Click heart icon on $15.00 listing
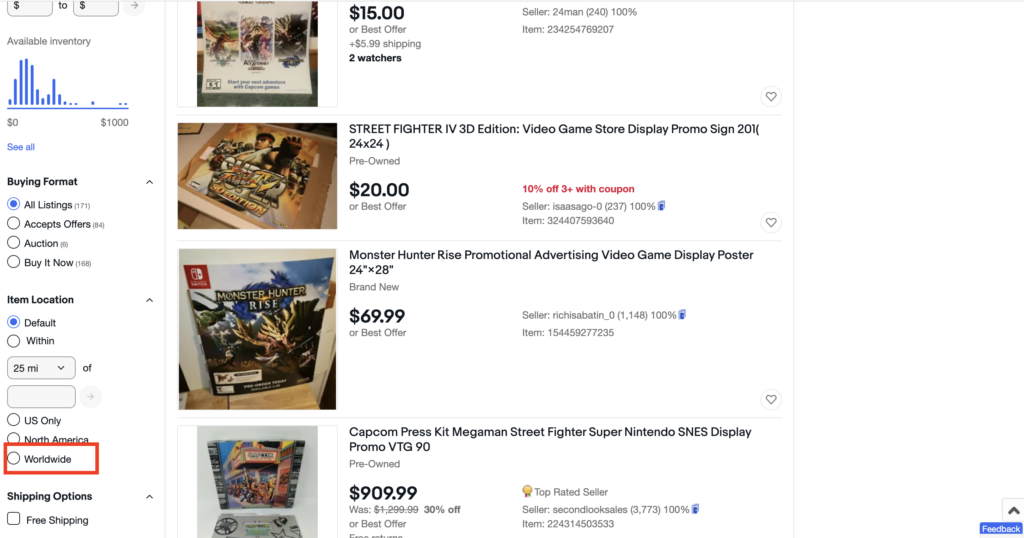This screenshot has height=538, width=1024. [x=770, y=97]
